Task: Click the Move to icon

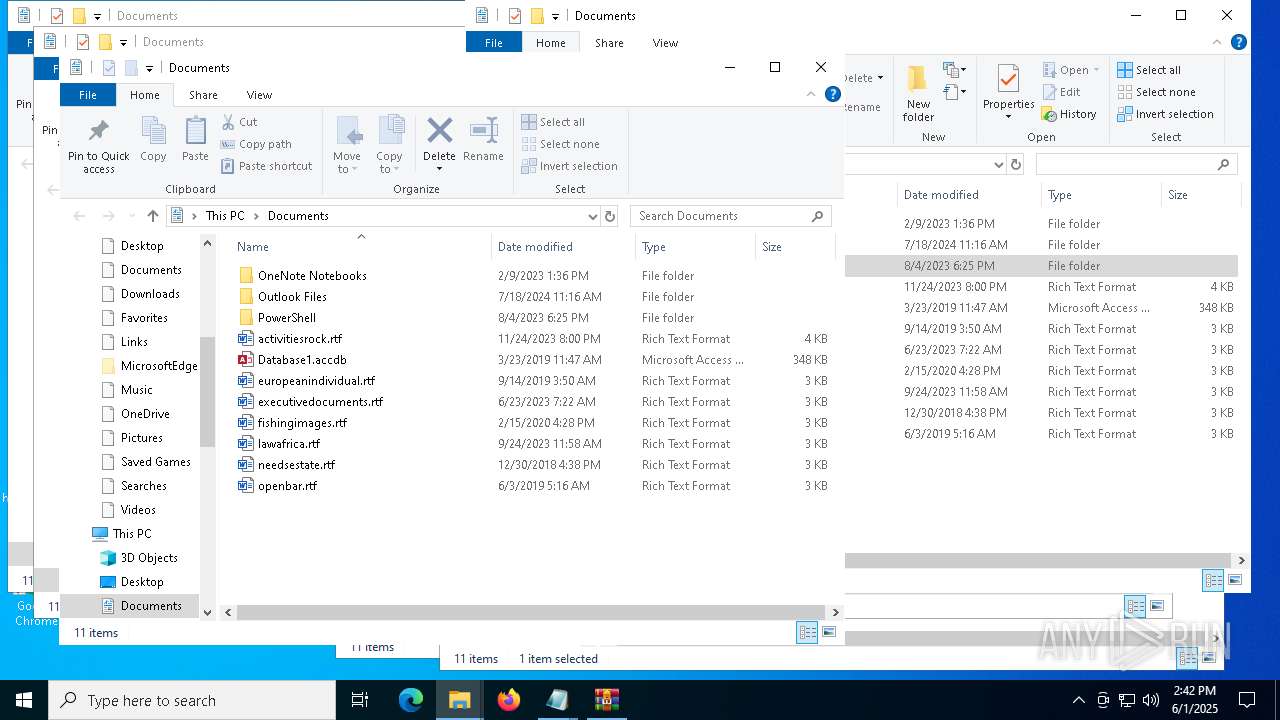Action: (x=347, y=144)
